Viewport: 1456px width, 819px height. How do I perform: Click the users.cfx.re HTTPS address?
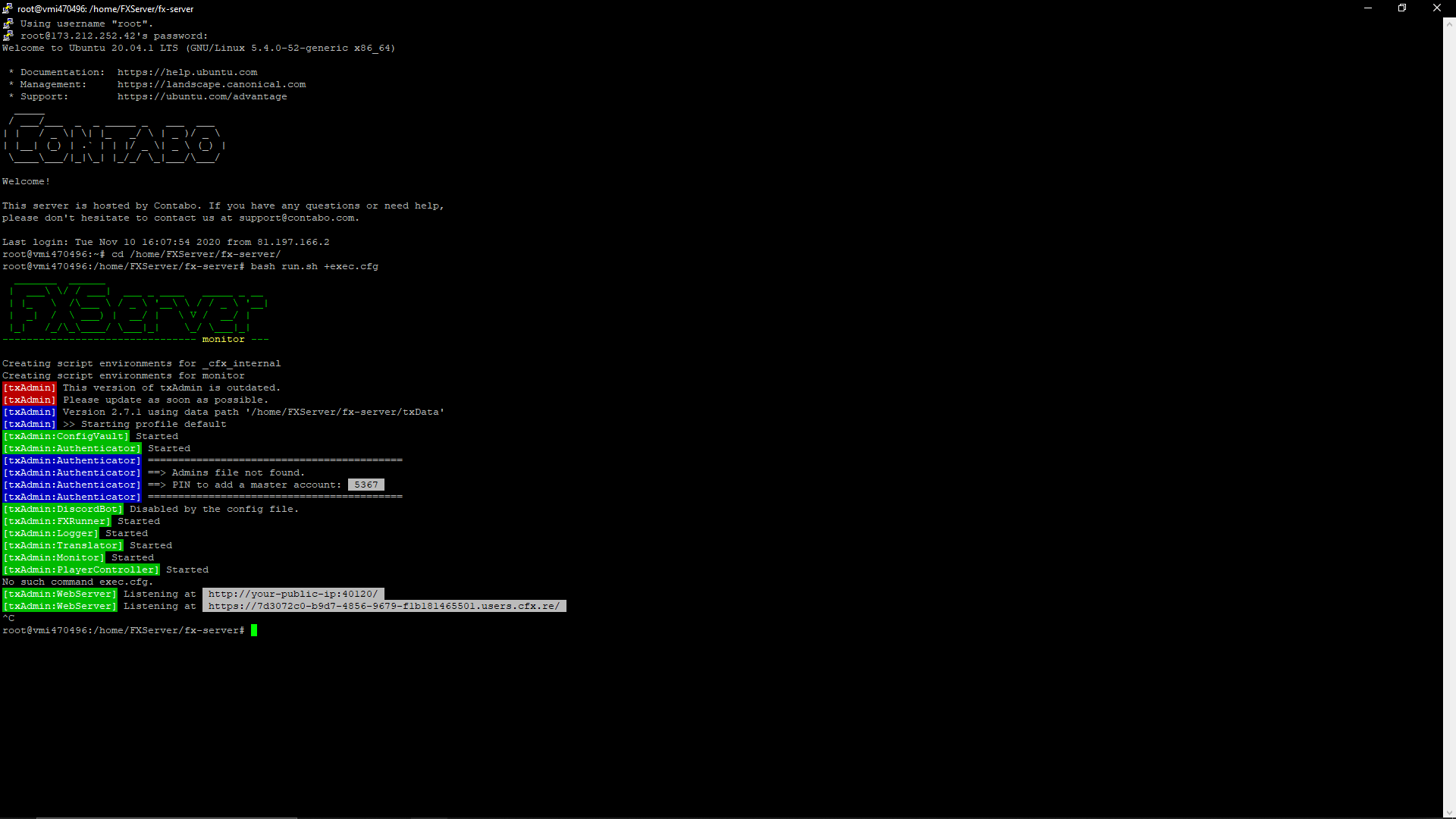tap(384, 606)
